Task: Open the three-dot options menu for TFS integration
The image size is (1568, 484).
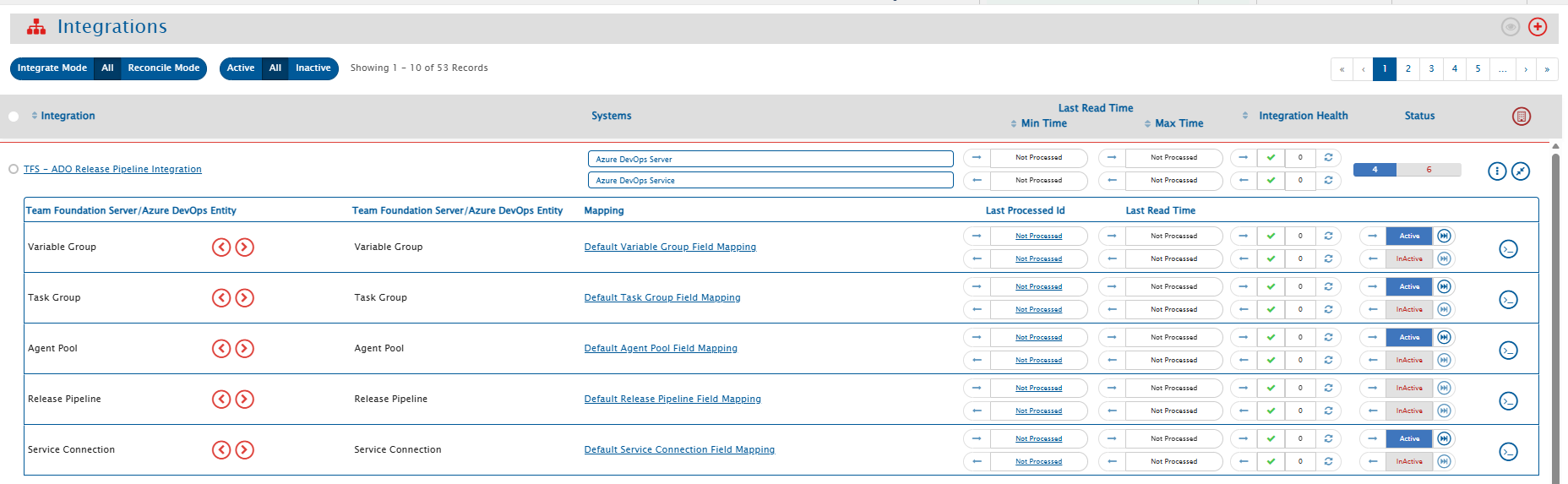Action: pyautogui.click(x=1496, y=171)
